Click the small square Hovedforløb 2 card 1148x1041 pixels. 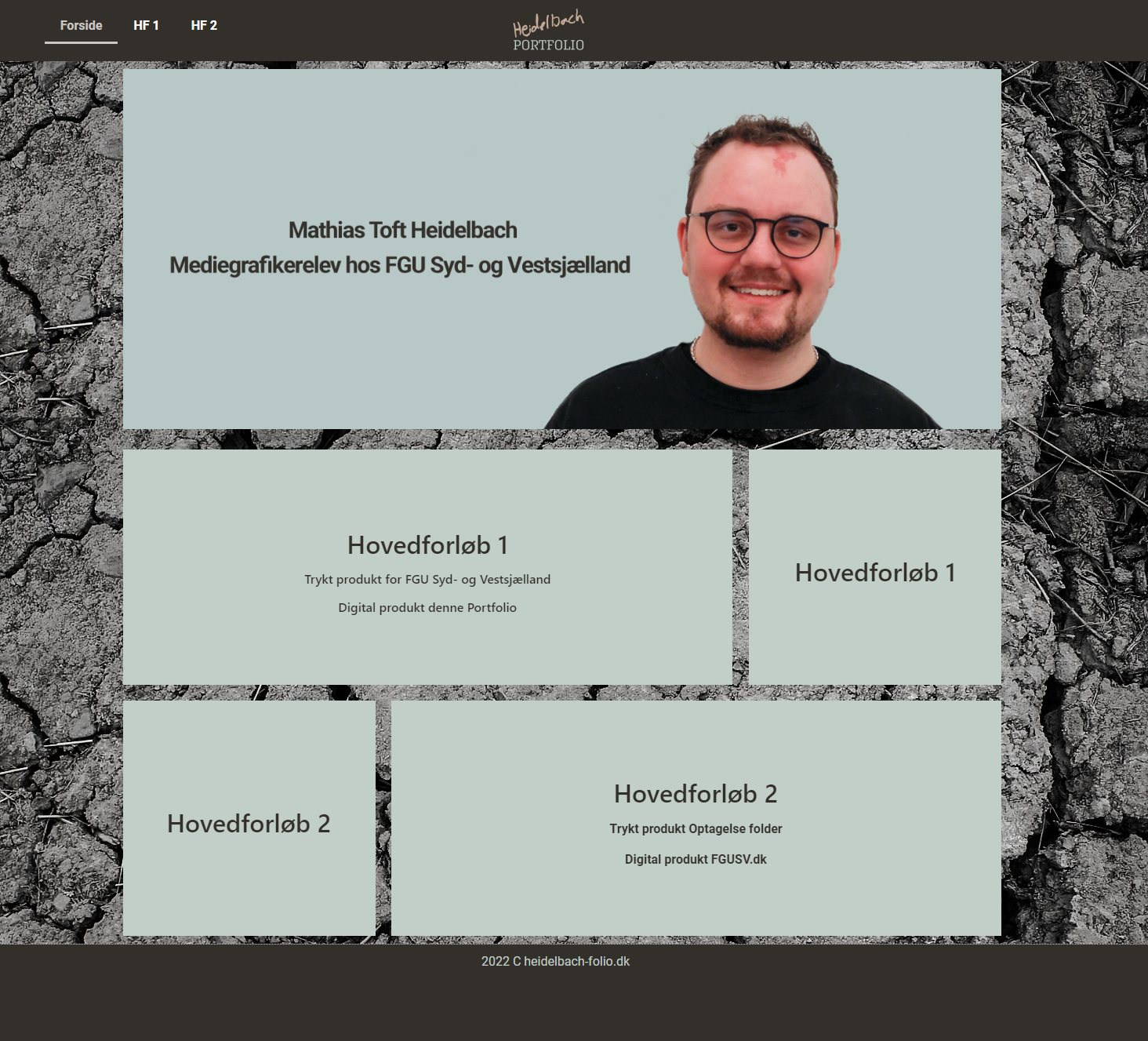click(x=249, y=824)
